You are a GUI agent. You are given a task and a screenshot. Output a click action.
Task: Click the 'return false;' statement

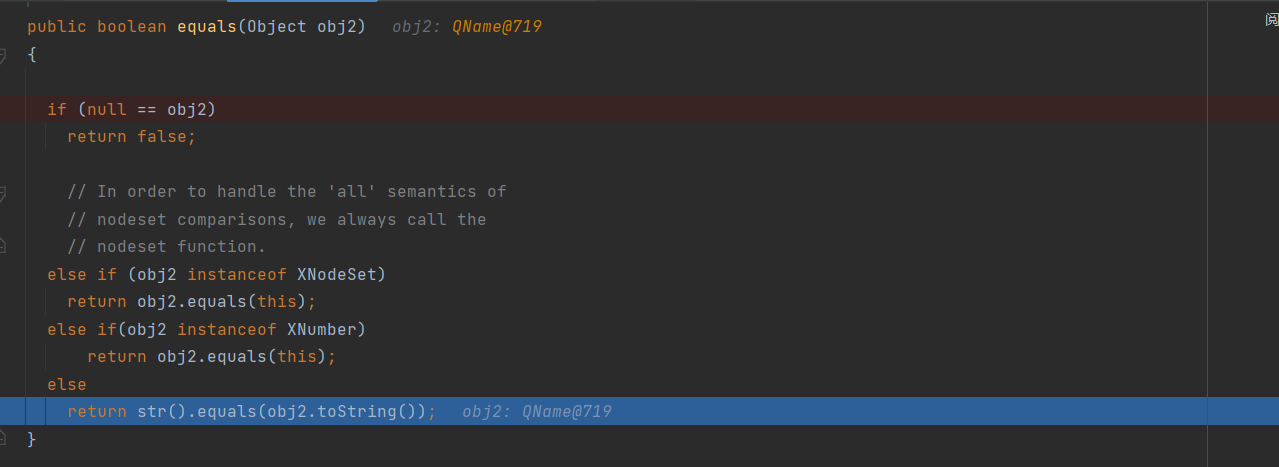131,136
